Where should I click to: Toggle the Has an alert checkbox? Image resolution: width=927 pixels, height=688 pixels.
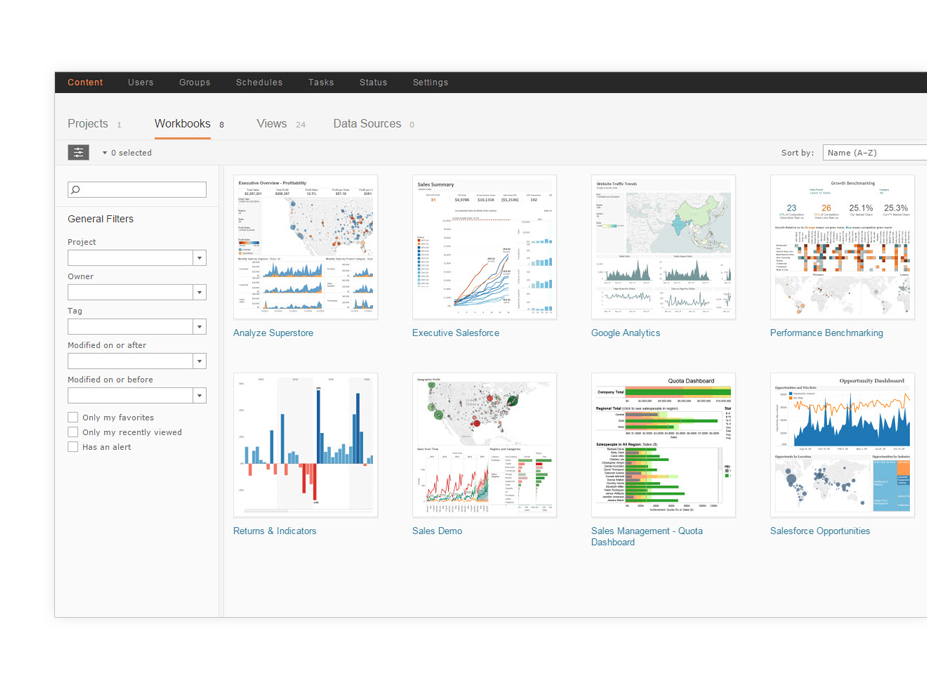point(73,447)
